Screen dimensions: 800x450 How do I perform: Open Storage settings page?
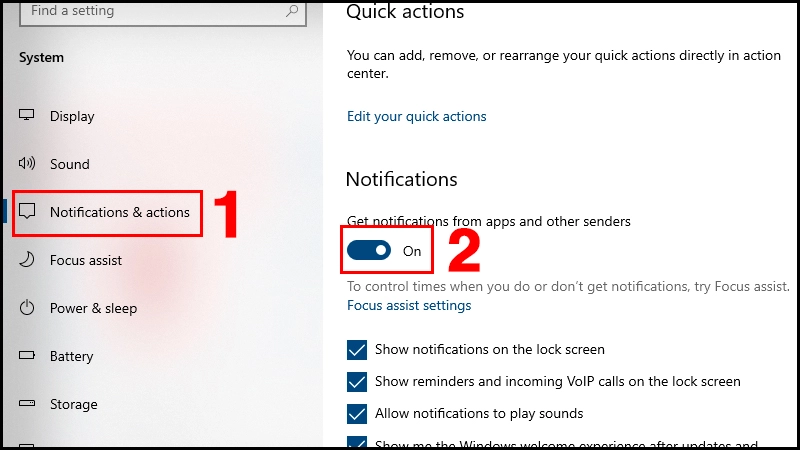click(73, 404)
